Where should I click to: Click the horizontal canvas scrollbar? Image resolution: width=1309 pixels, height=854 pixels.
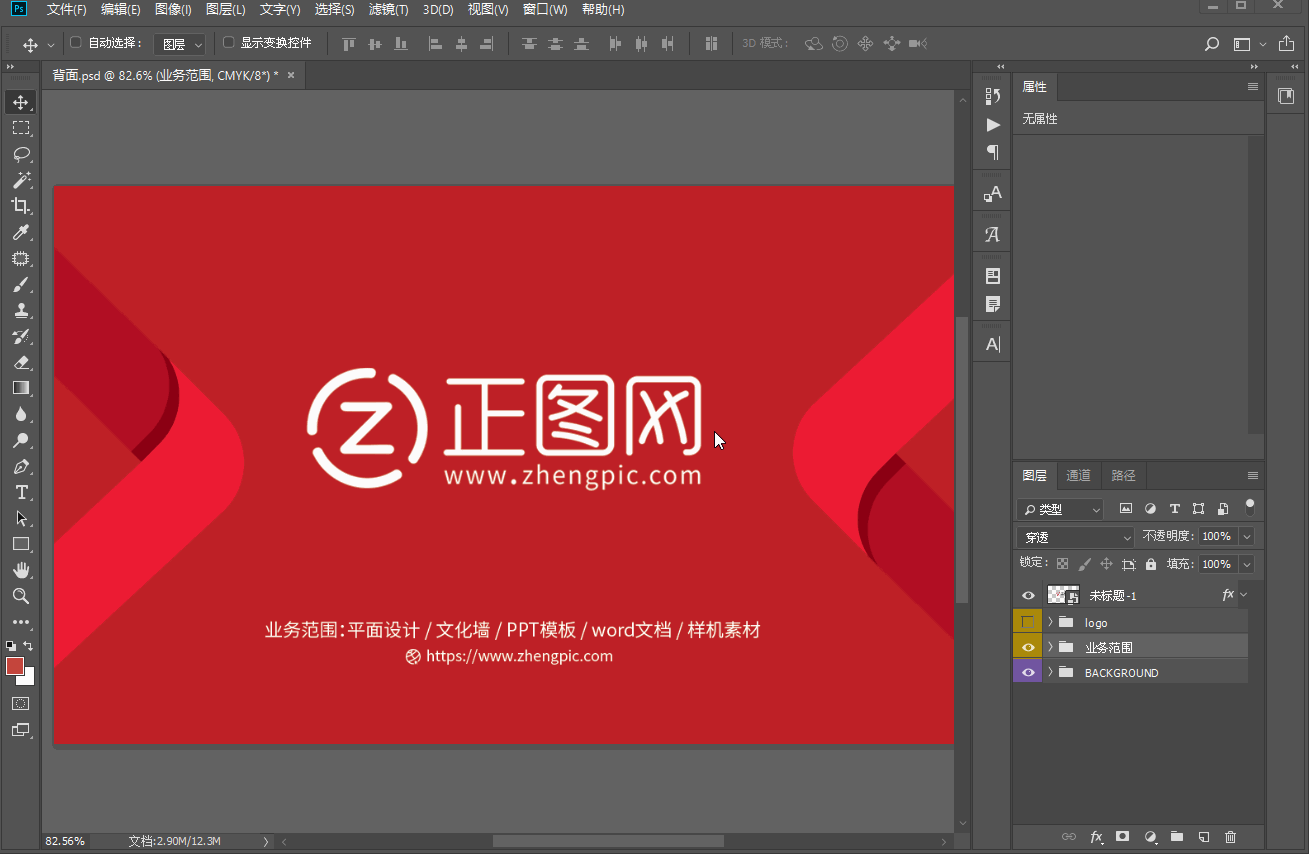tap(608, 842)
